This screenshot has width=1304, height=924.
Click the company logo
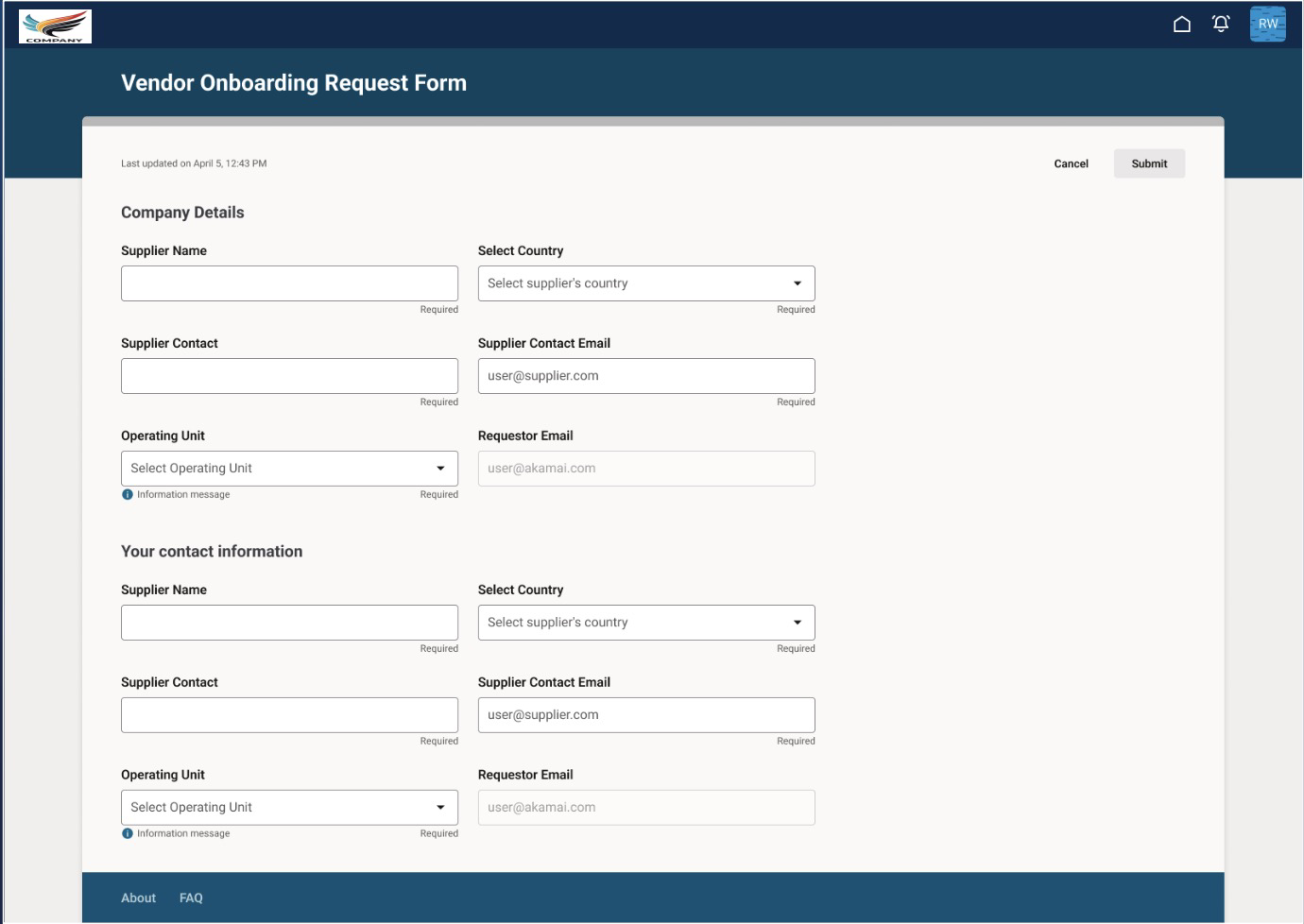[57, 26]
